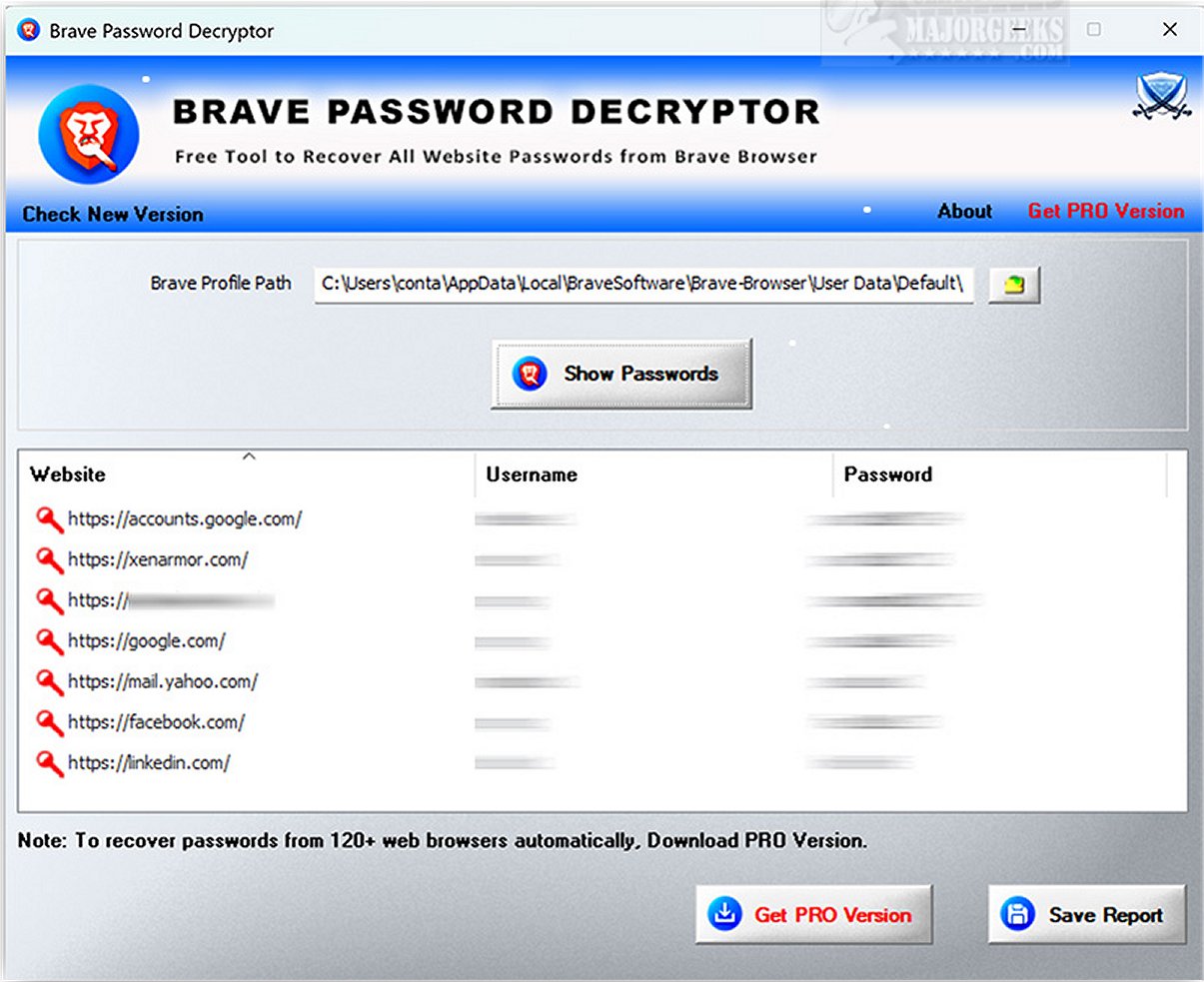Click the blurred username for mail.yahoo.com
Screen dimensions: 1204x982
tap(528, 682)
